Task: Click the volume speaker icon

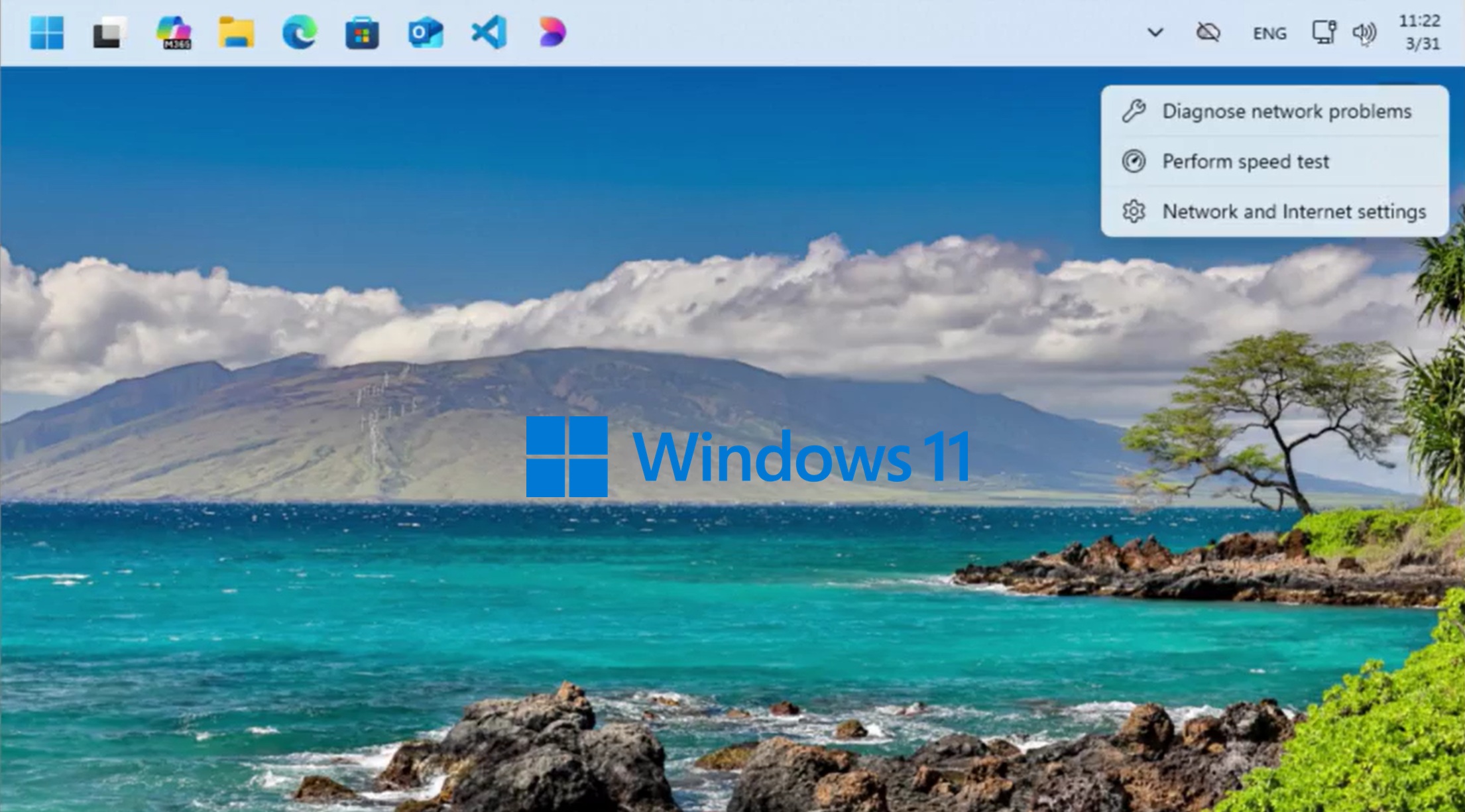Action: [x=1364, y=32]
